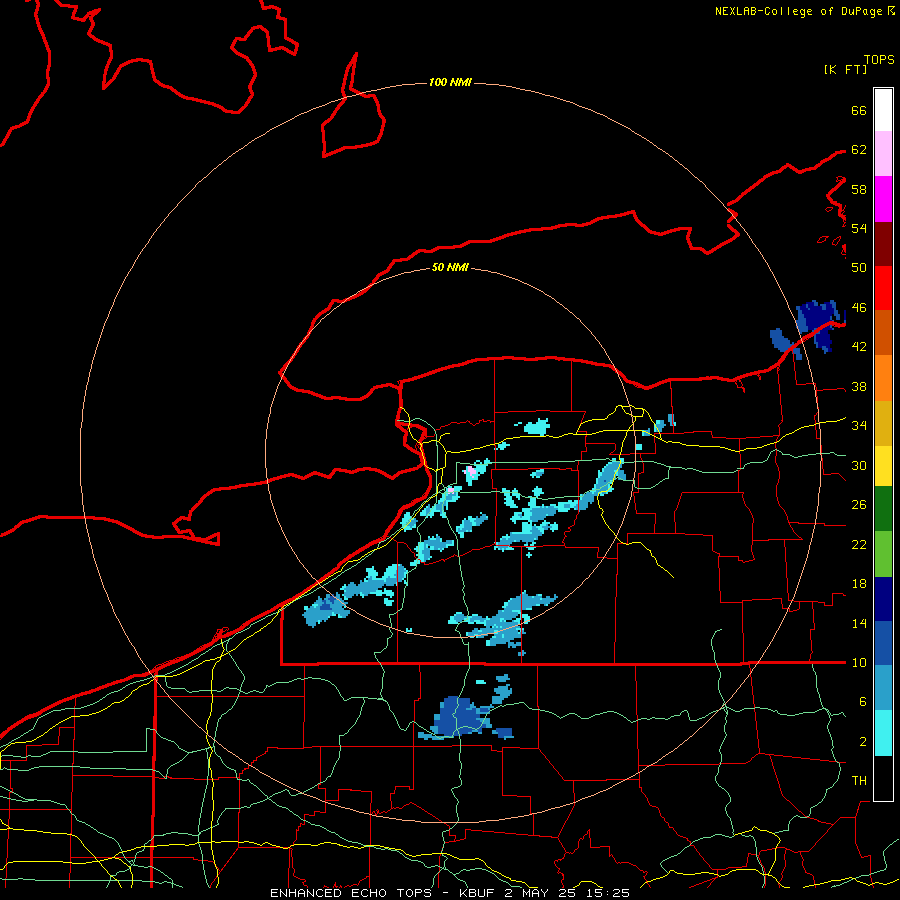This screenshot has width=900, height=900.
Task: Click the legend value 10
Action: point(859,663)
